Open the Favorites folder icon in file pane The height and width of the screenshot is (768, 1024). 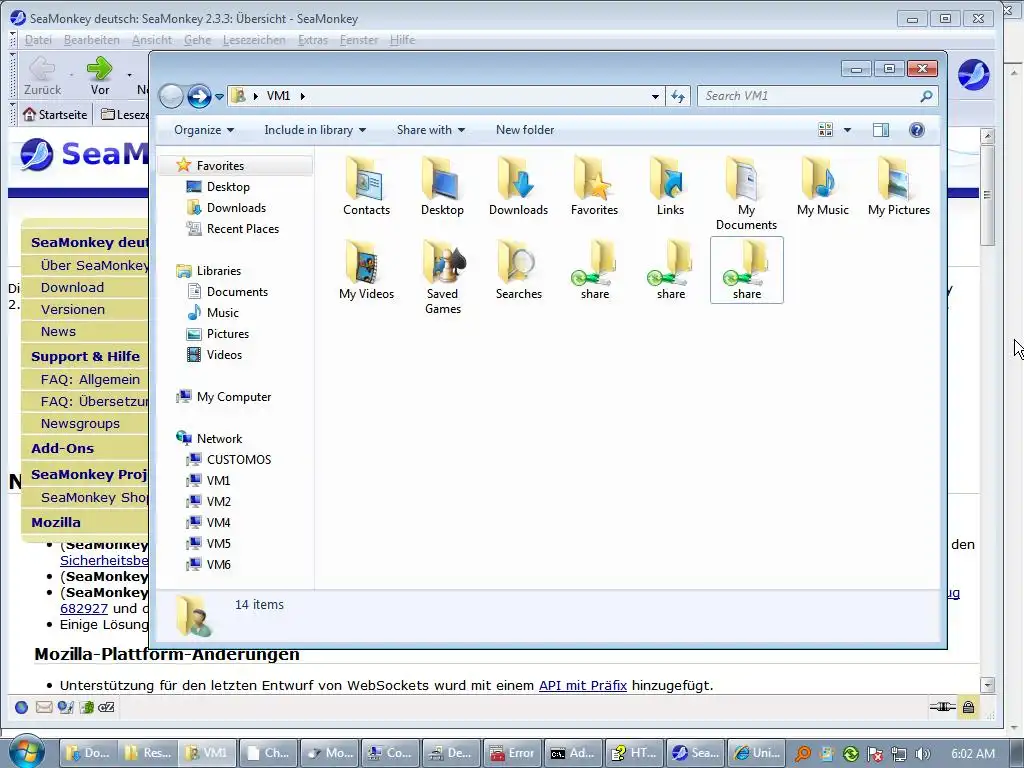click(594, 186)
